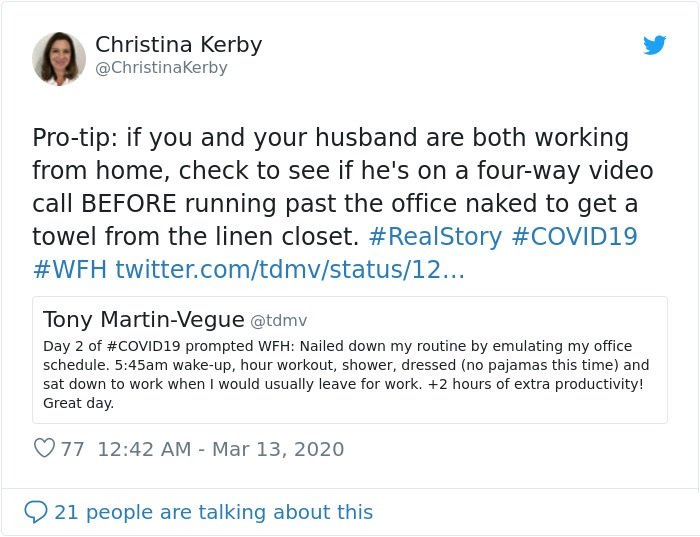Image resolution: width=700 pixels, height=537 pixels.
Task: Click the Twitter bird logo icon
Action: pos(654,45)
